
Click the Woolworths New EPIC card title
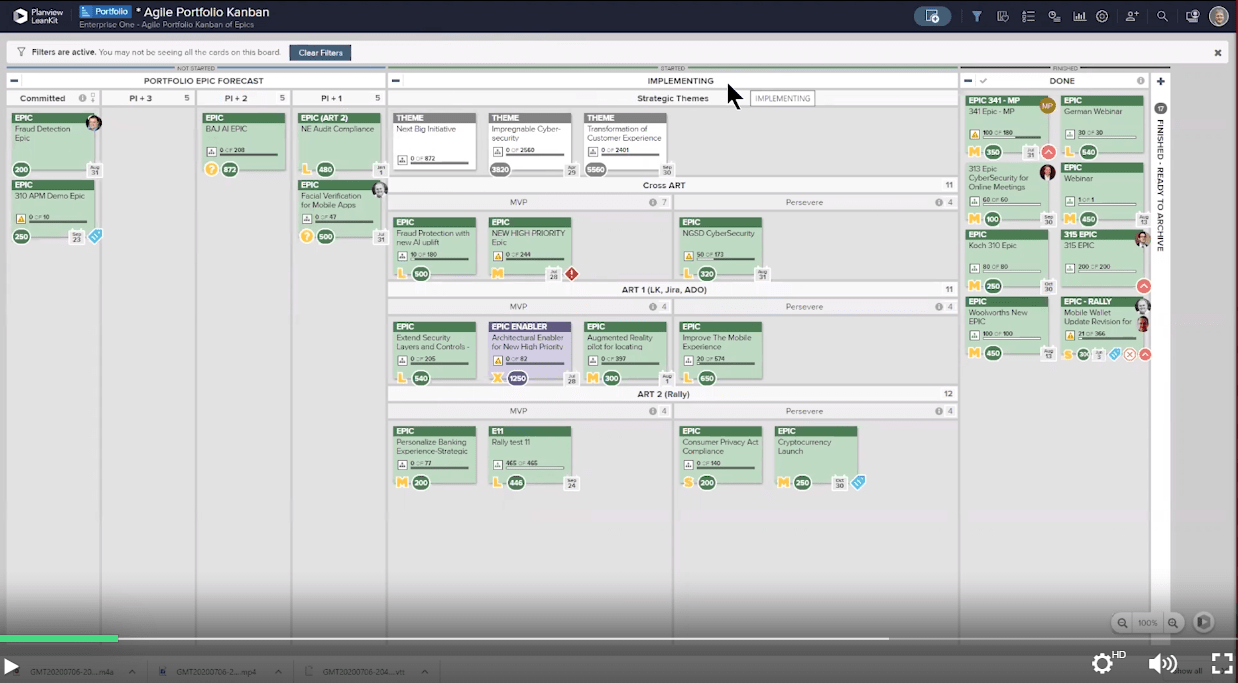click(x=998, y=316)
